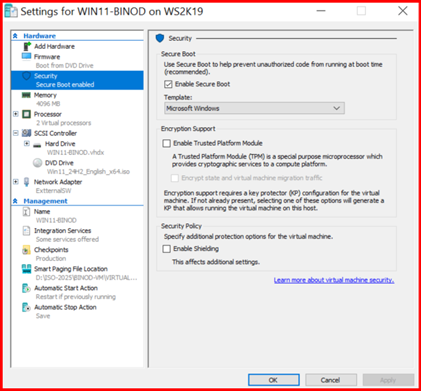Select the DVD Drive disc icon
This screenshot has width=421, height=391.
click(38, 163)
